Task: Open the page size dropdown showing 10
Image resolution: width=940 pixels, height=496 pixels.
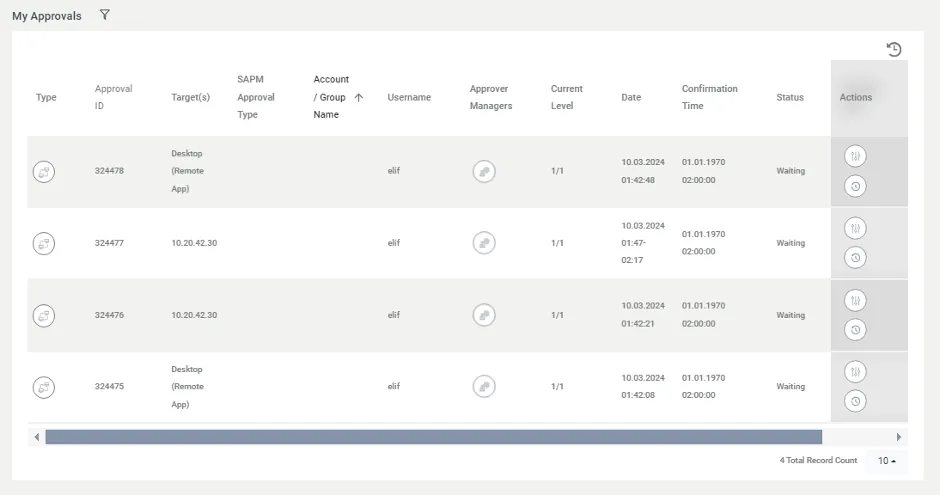Action: [x=887, y=461]
